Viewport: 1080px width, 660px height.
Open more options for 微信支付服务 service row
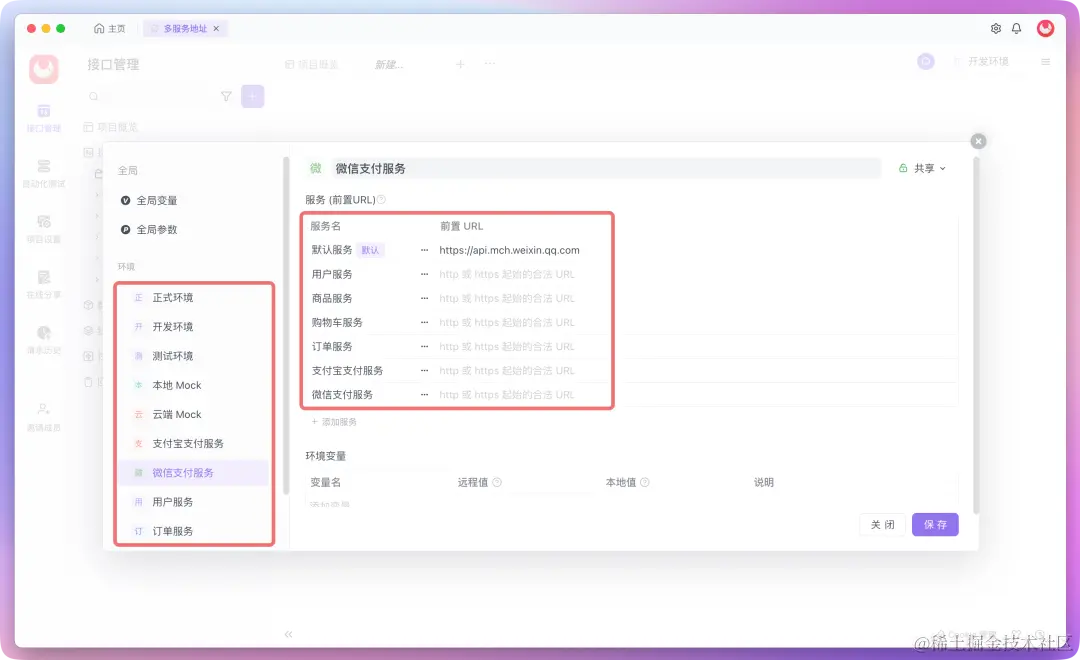coord(424,395)
